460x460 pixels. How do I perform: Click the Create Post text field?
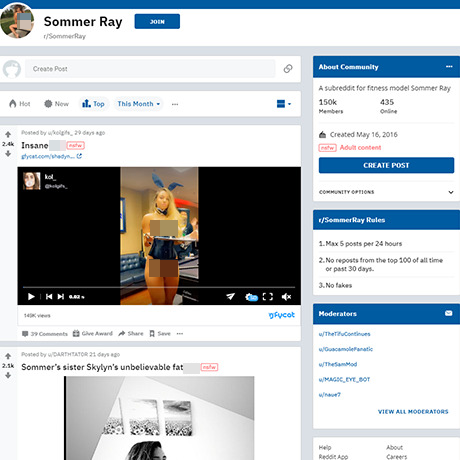click(x=150, y=69)
